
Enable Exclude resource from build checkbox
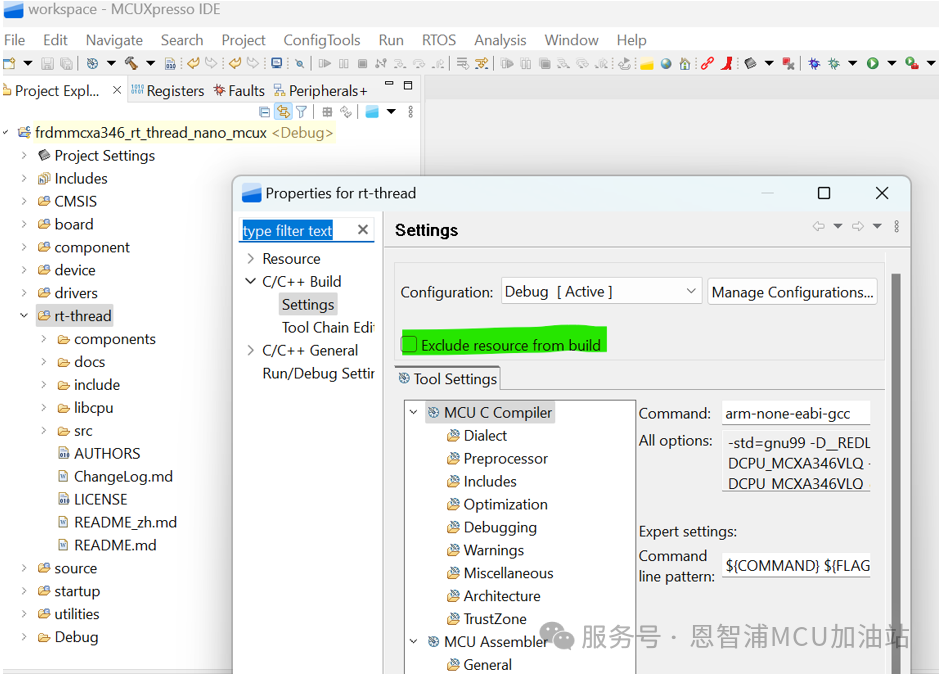click(410, 345)
